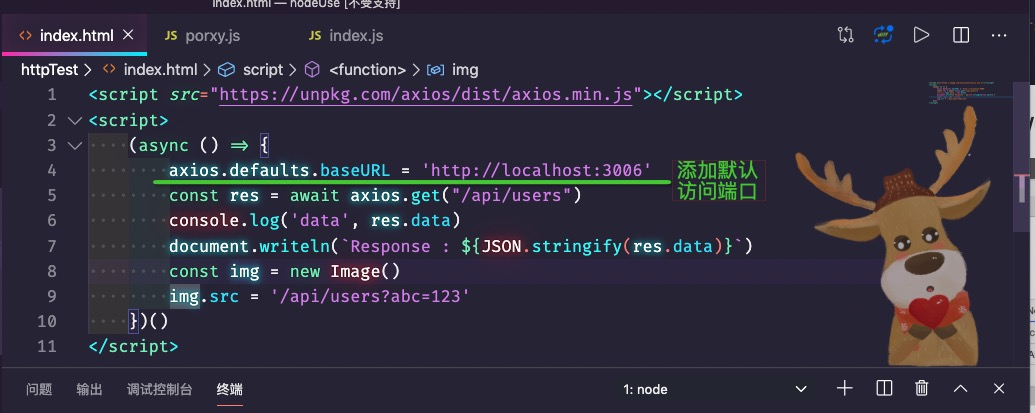Click line number 1 in the gutter

[51, 95]
